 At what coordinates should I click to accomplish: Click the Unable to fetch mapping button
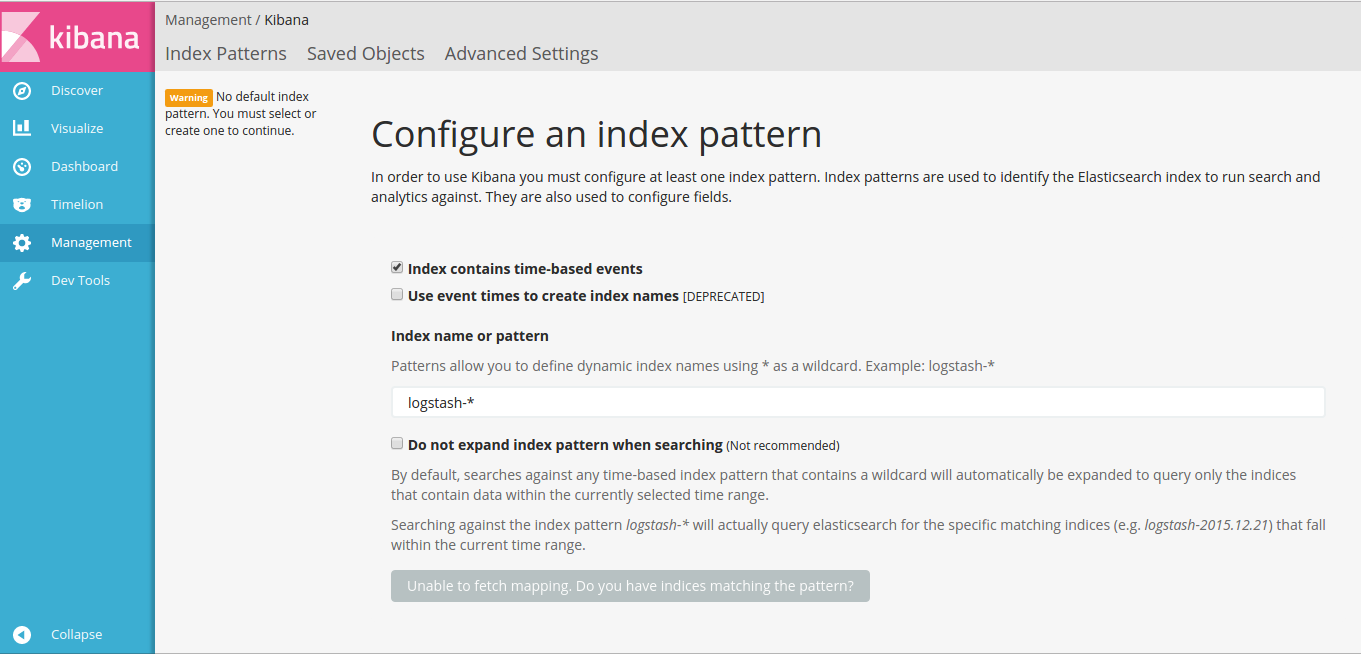coord(630,586)
